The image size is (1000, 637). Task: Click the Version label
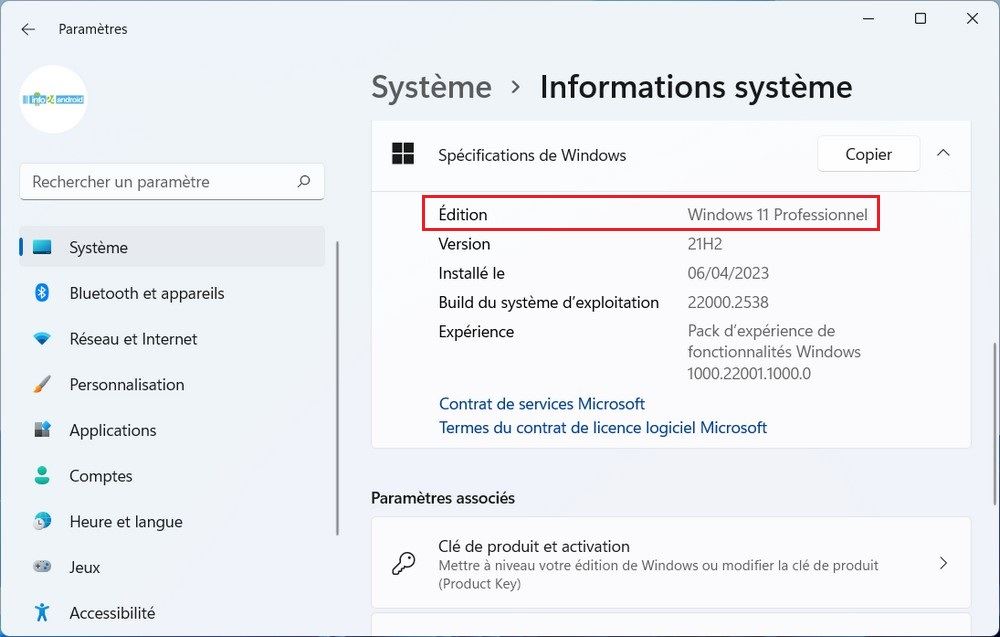click(464, 244)
